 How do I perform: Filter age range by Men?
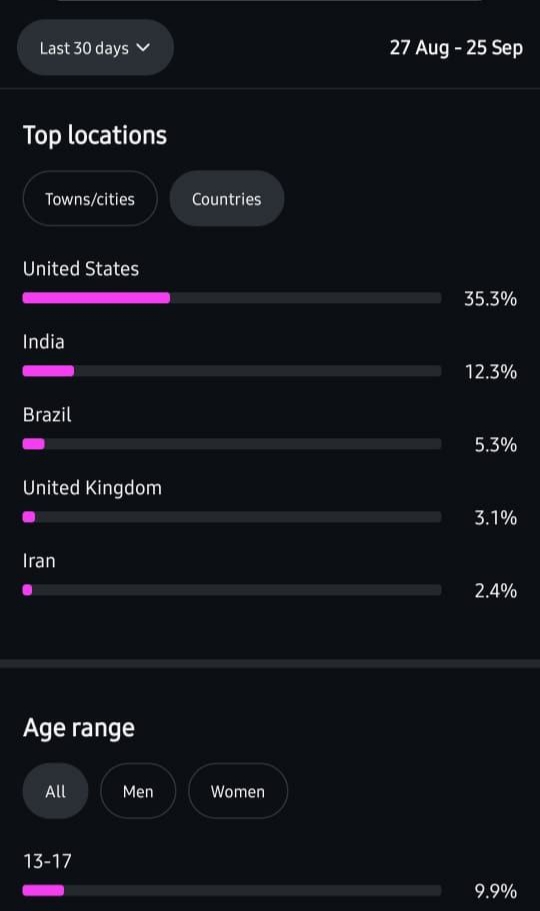click(x=138, y=791)
